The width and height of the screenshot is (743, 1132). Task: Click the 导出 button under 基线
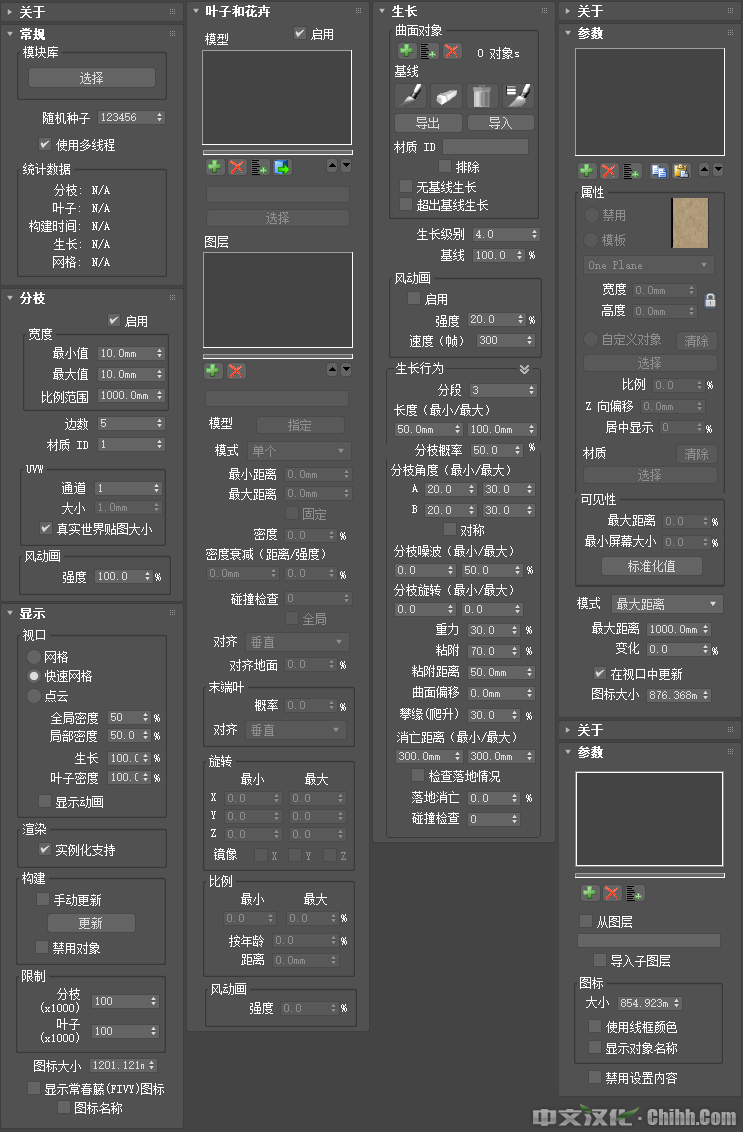(x=428, y=123)
